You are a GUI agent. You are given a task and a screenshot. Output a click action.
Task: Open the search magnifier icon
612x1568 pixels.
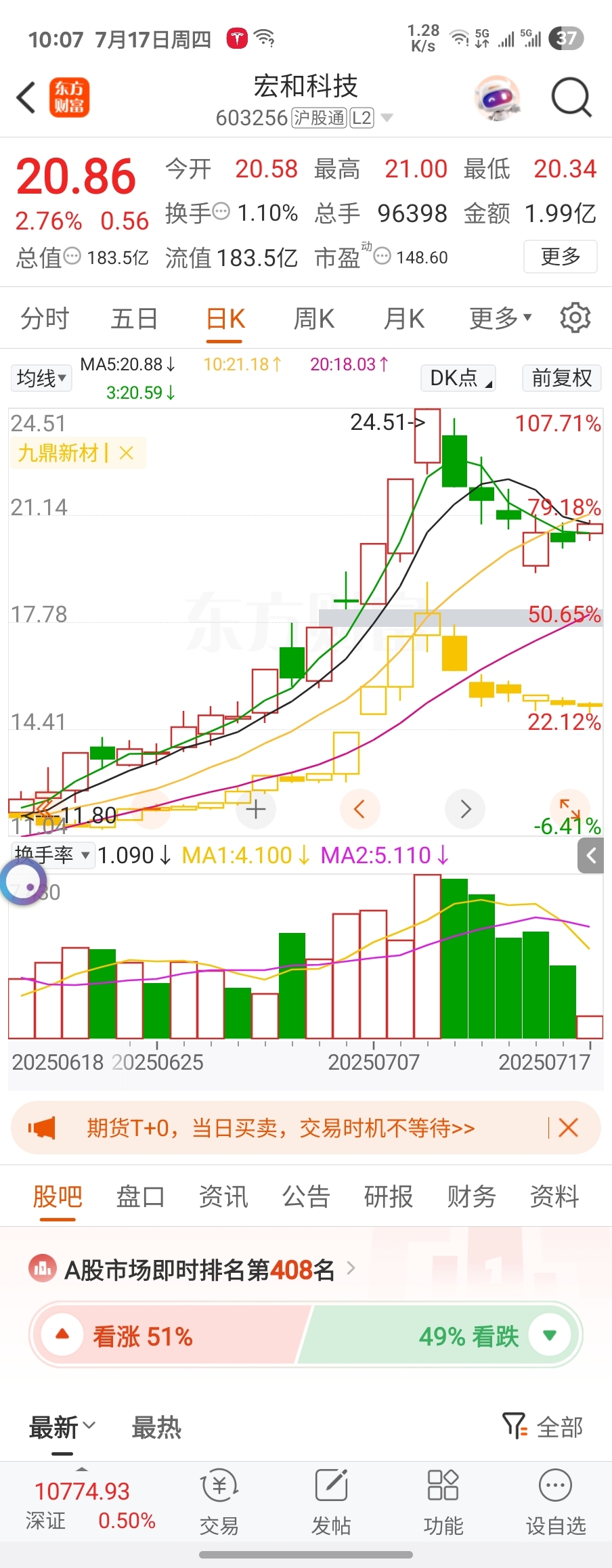571,98
